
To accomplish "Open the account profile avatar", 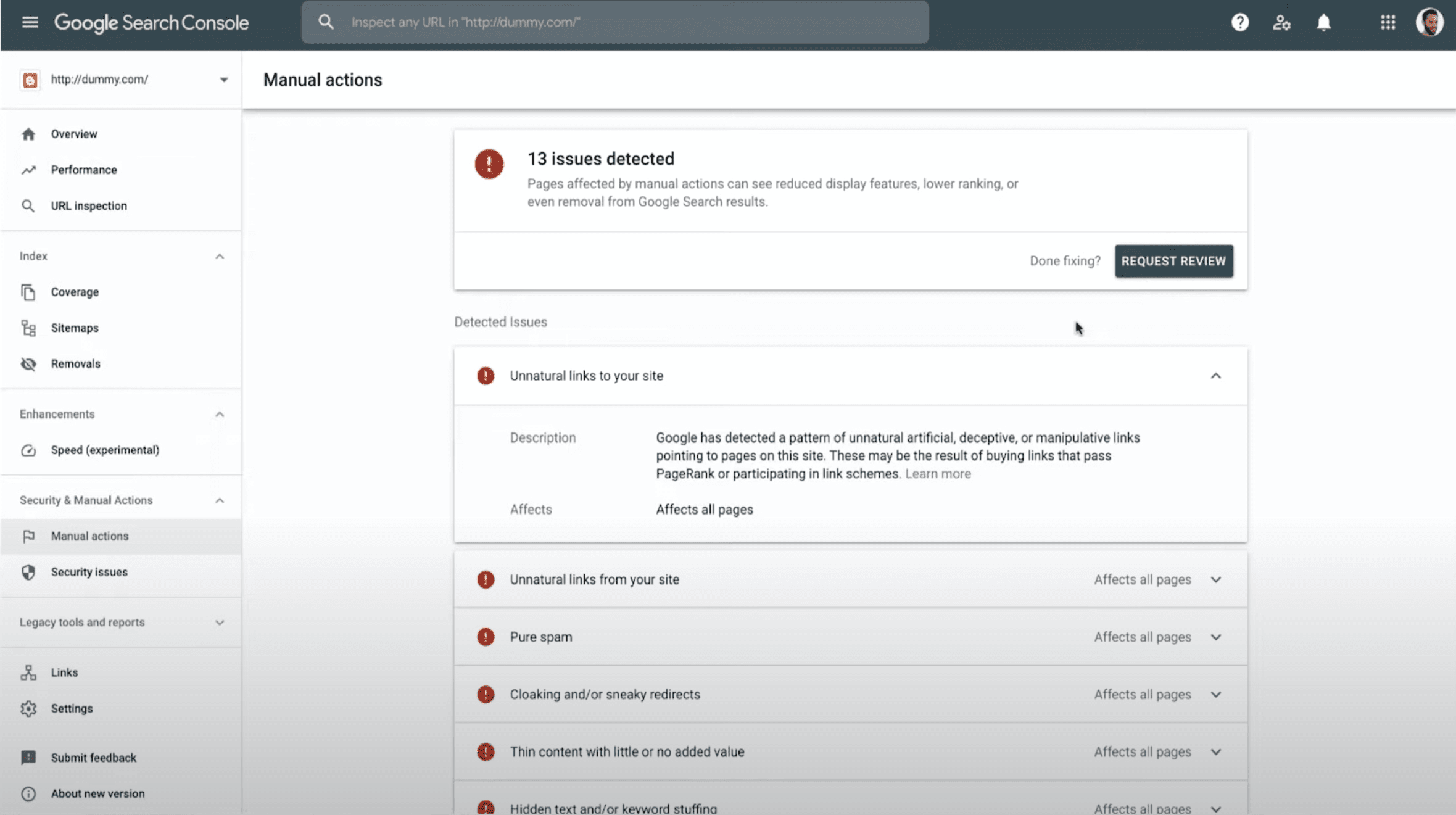I will click(x=1429, y=23).
